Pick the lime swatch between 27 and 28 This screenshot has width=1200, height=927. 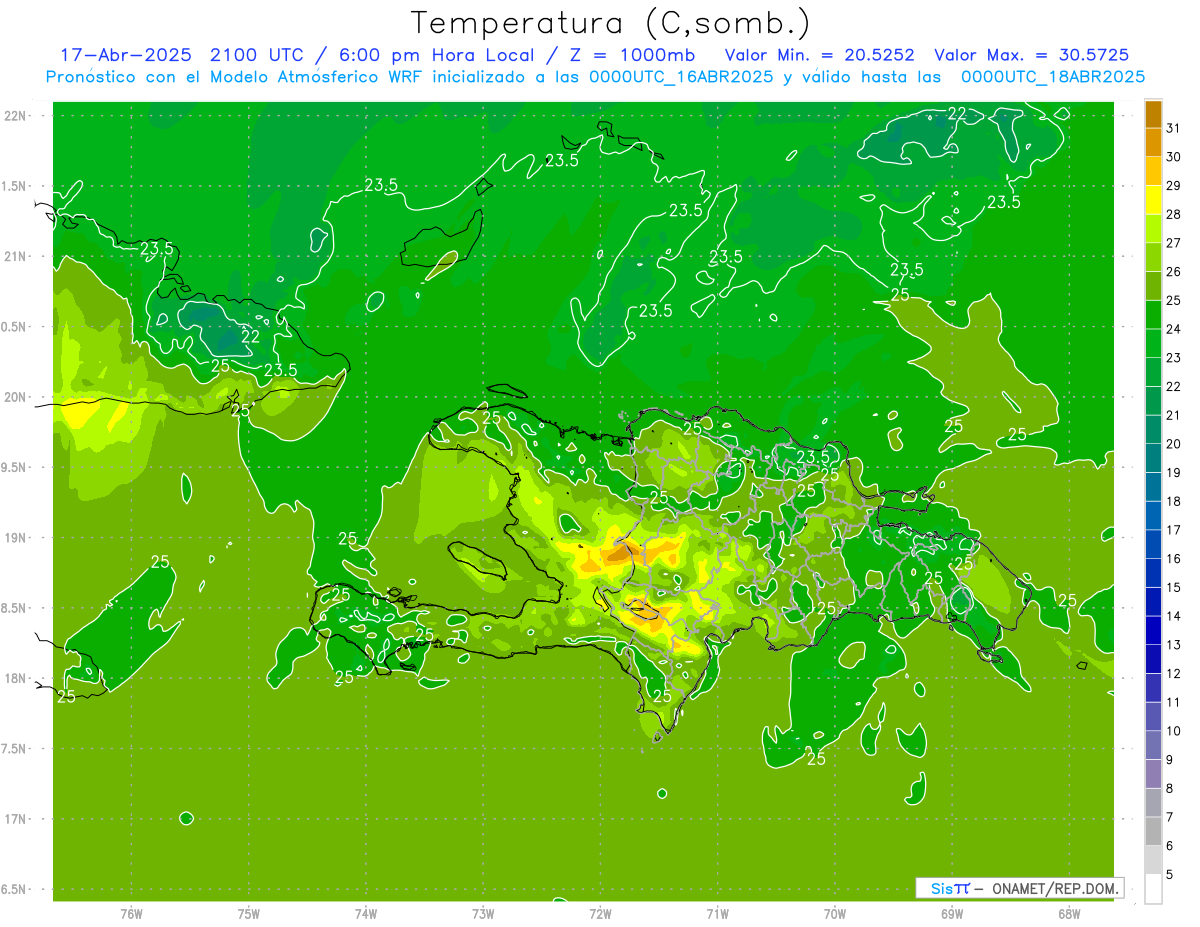pyautogui.click(x=1153, y=229)
